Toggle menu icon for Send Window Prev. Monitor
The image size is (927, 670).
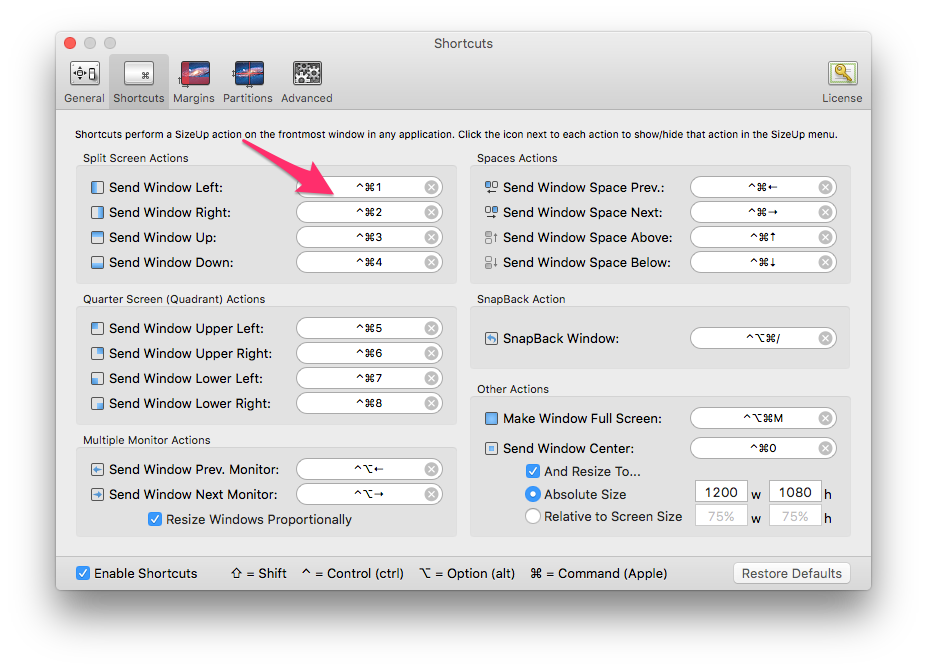pyautogui.click(x=98, y=470)
